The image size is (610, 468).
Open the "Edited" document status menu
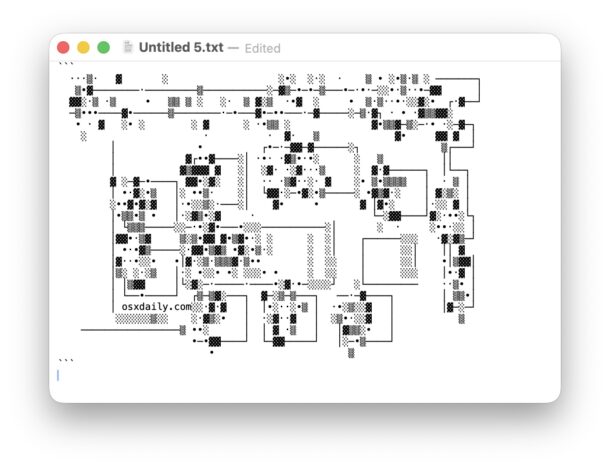pos(262,48)
